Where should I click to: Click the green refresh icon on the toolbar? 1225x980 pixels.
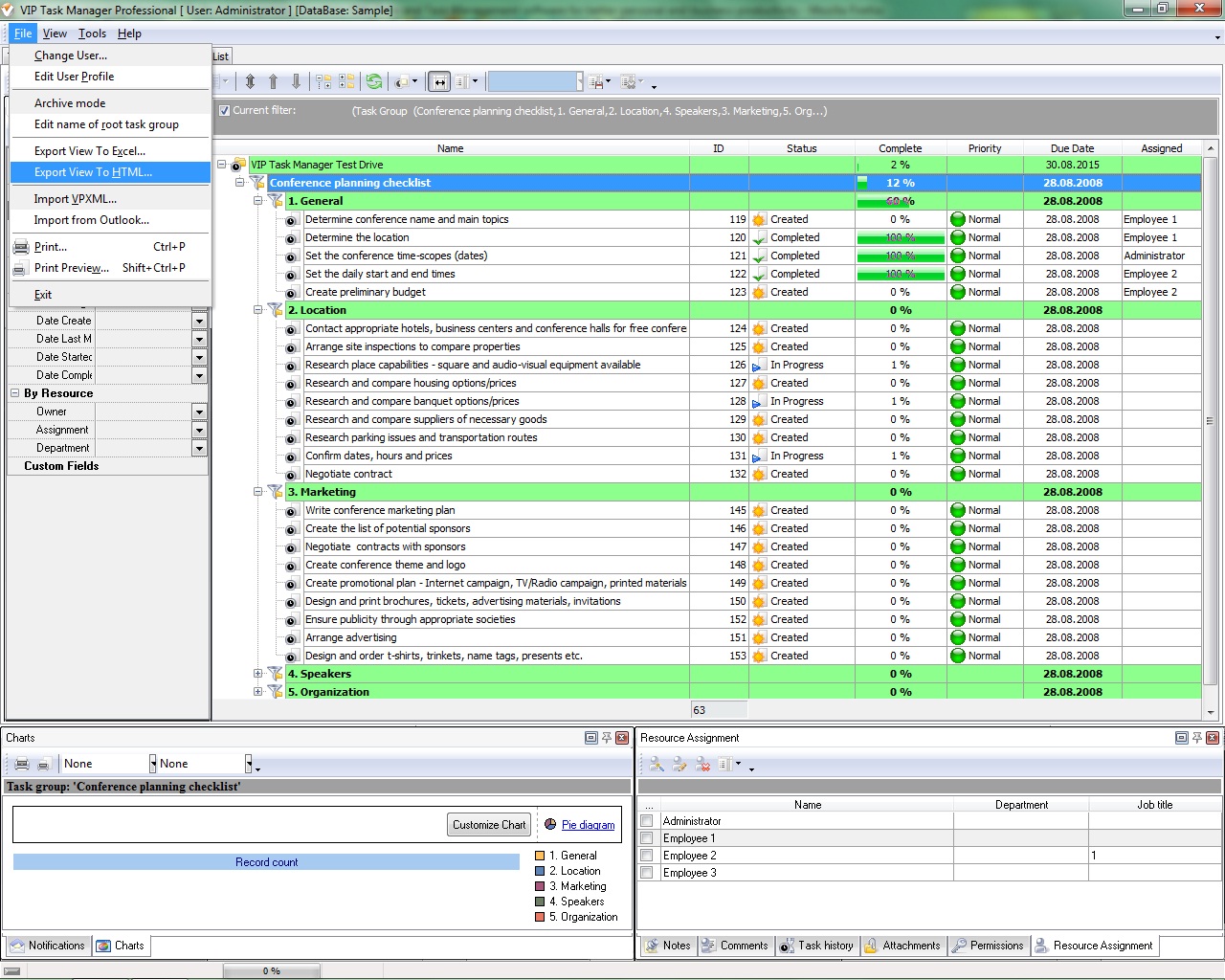373,81
